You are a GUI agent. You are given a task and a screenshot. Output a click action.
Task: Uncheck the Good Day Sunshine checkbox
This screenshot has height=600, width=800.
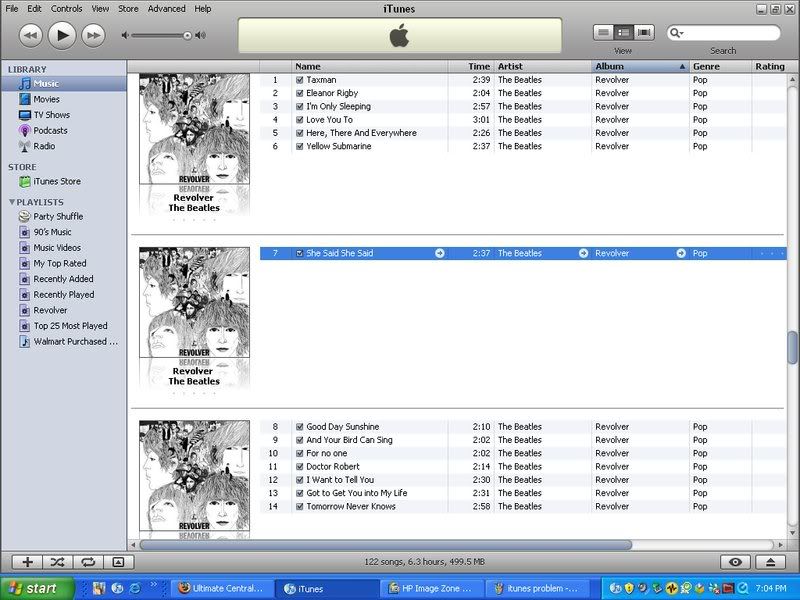click(299, 427)
